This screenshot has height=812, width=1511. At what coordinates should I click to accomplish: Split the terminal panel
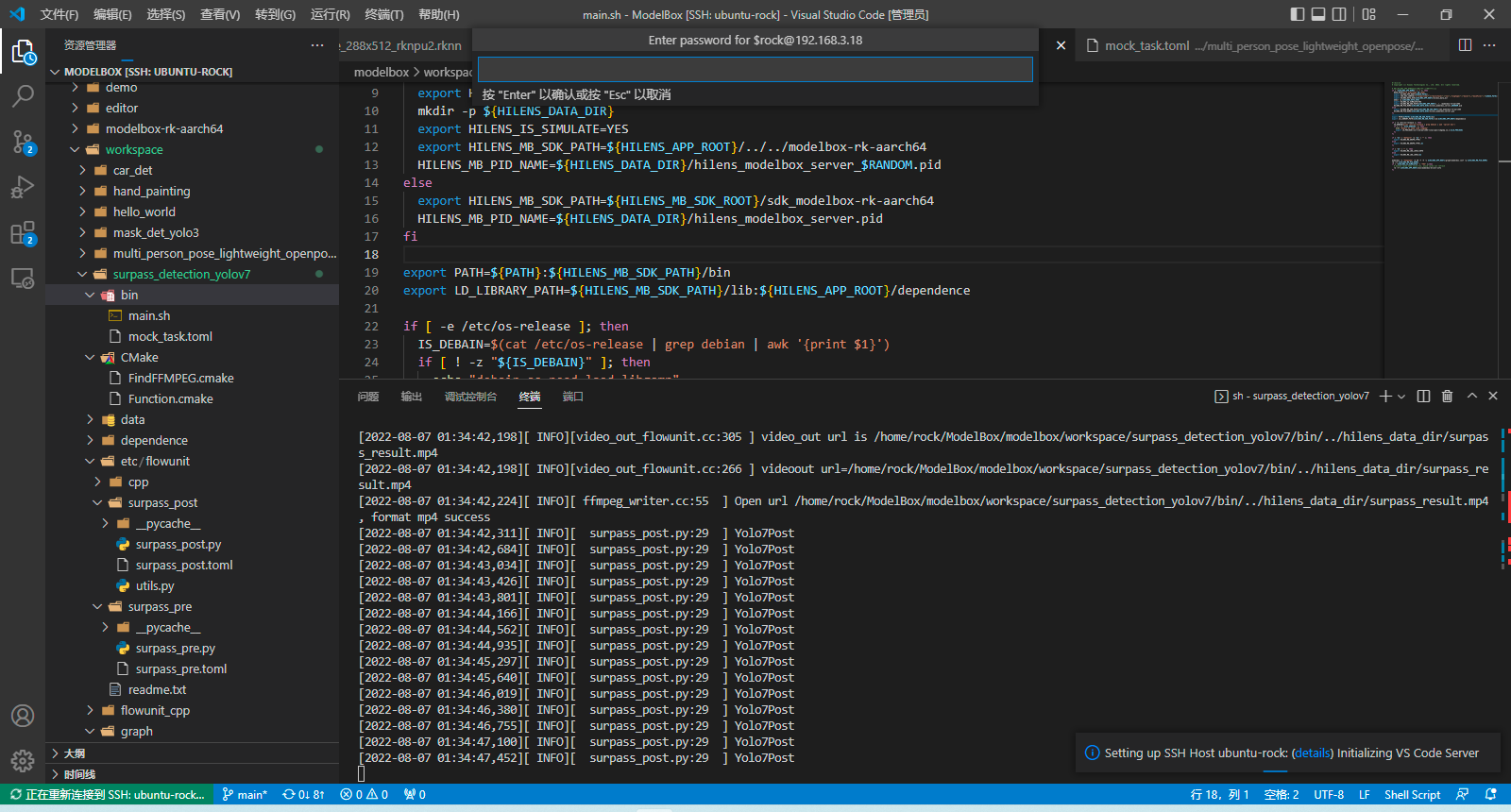click(1423, 397)
